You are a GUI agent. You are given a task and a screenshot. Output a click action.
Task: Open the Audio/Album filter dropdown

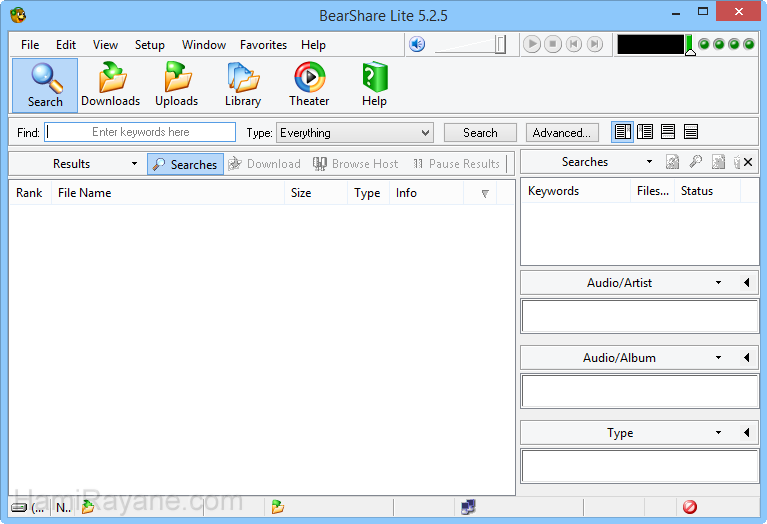pyautogui.click(x=718, y=358)
